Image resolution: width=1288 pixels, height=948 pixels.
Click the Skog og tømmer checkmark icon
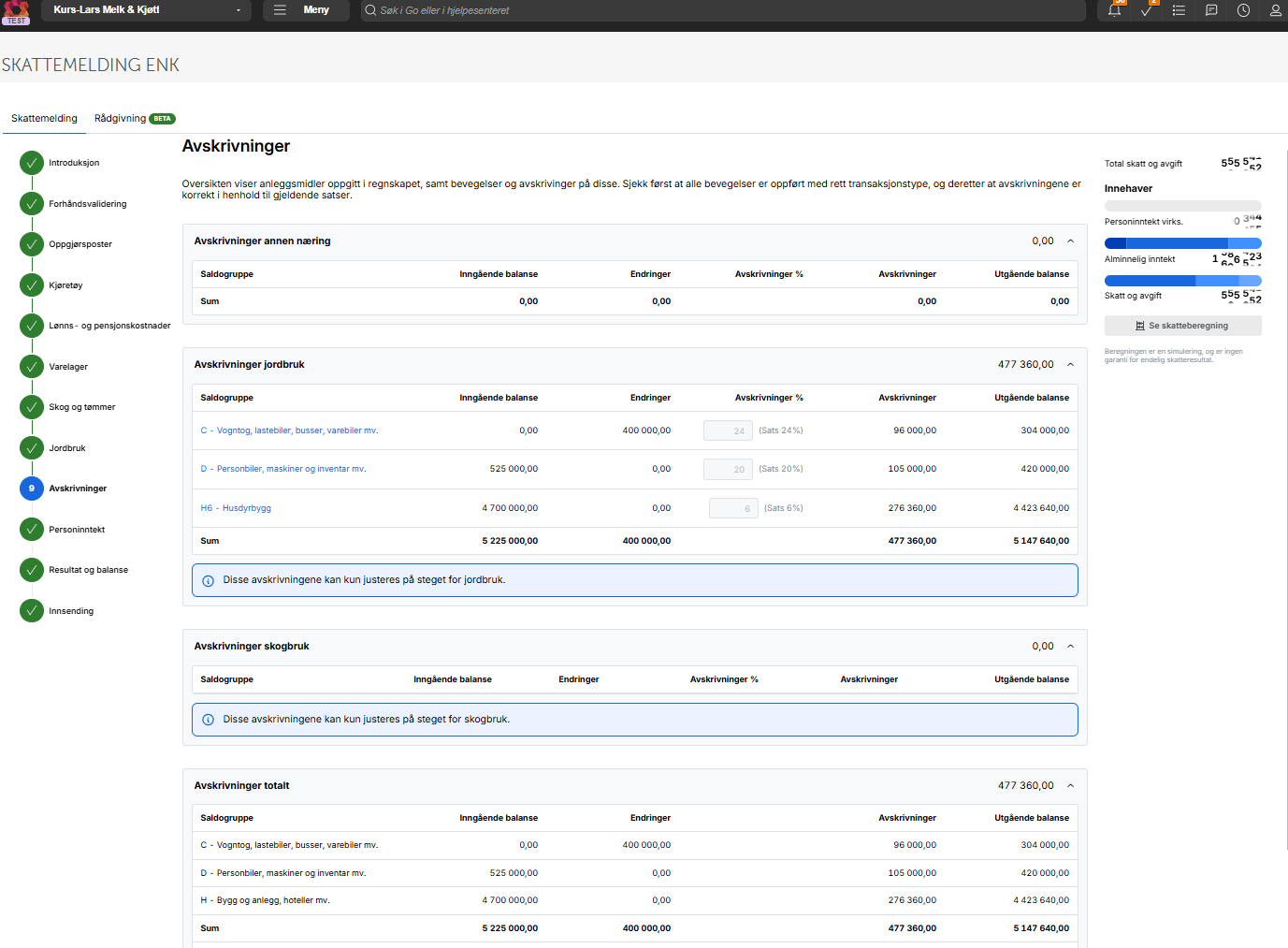(32, 407)
